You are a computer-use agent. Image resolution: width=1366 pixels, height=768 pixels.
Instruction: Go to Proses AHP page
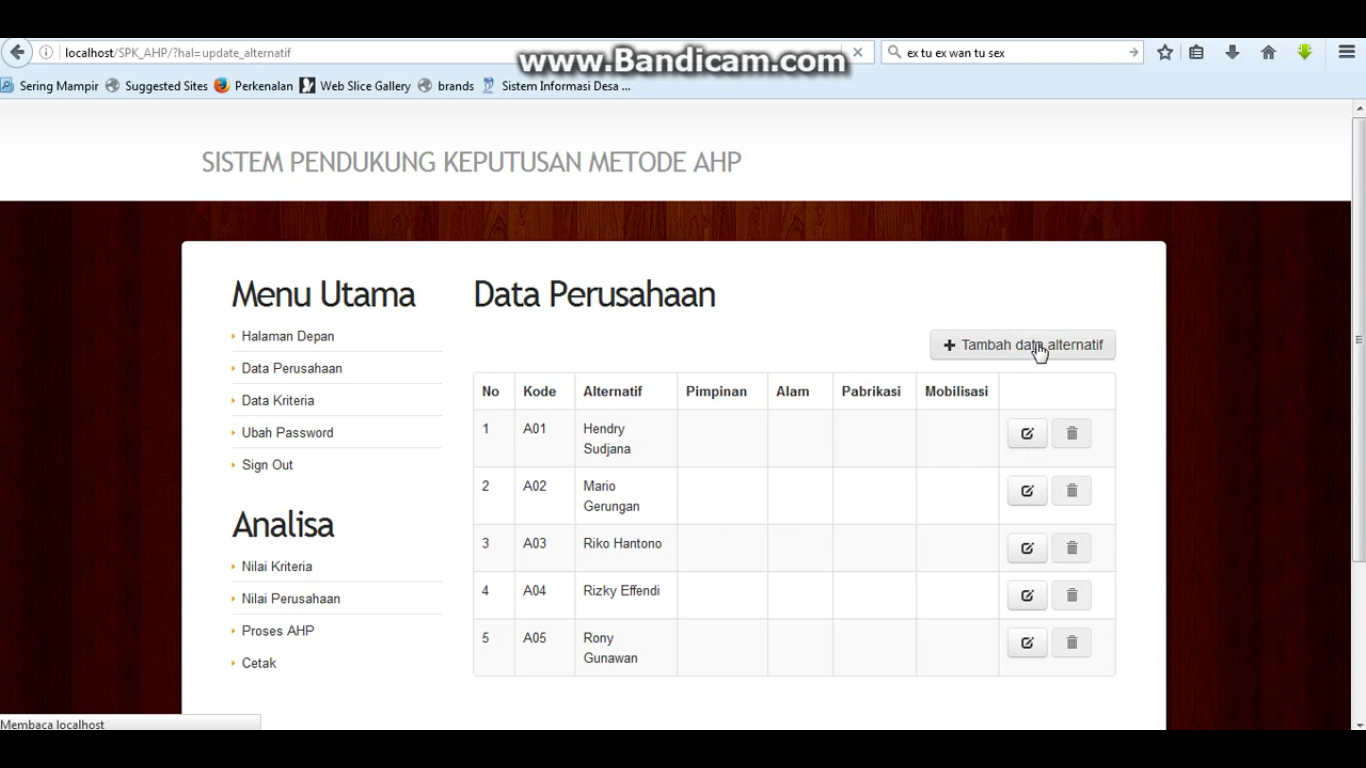click(278, 631)
